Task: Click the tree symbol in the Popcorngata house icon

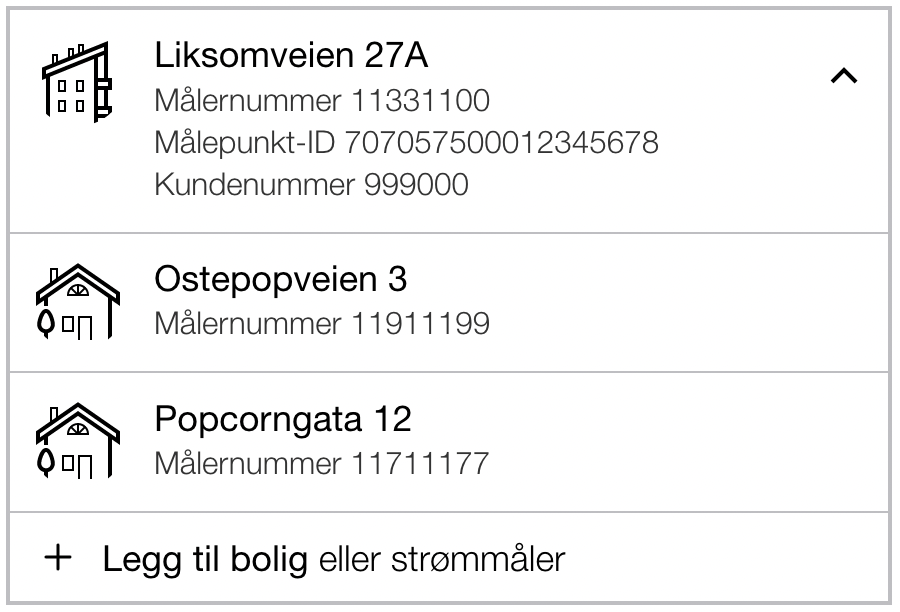Action: [x=46, y=463]
